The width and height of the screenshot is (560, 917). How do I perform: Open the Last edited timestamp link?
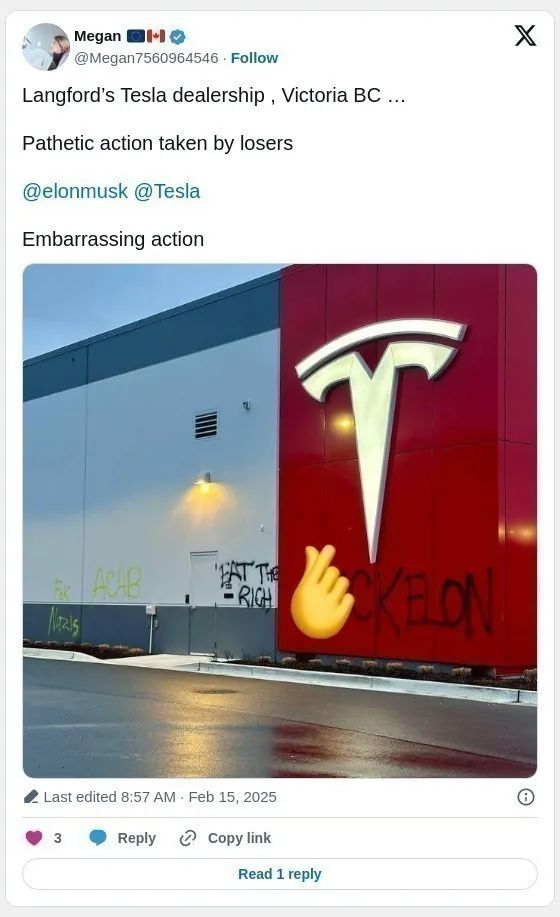(160, 797)
